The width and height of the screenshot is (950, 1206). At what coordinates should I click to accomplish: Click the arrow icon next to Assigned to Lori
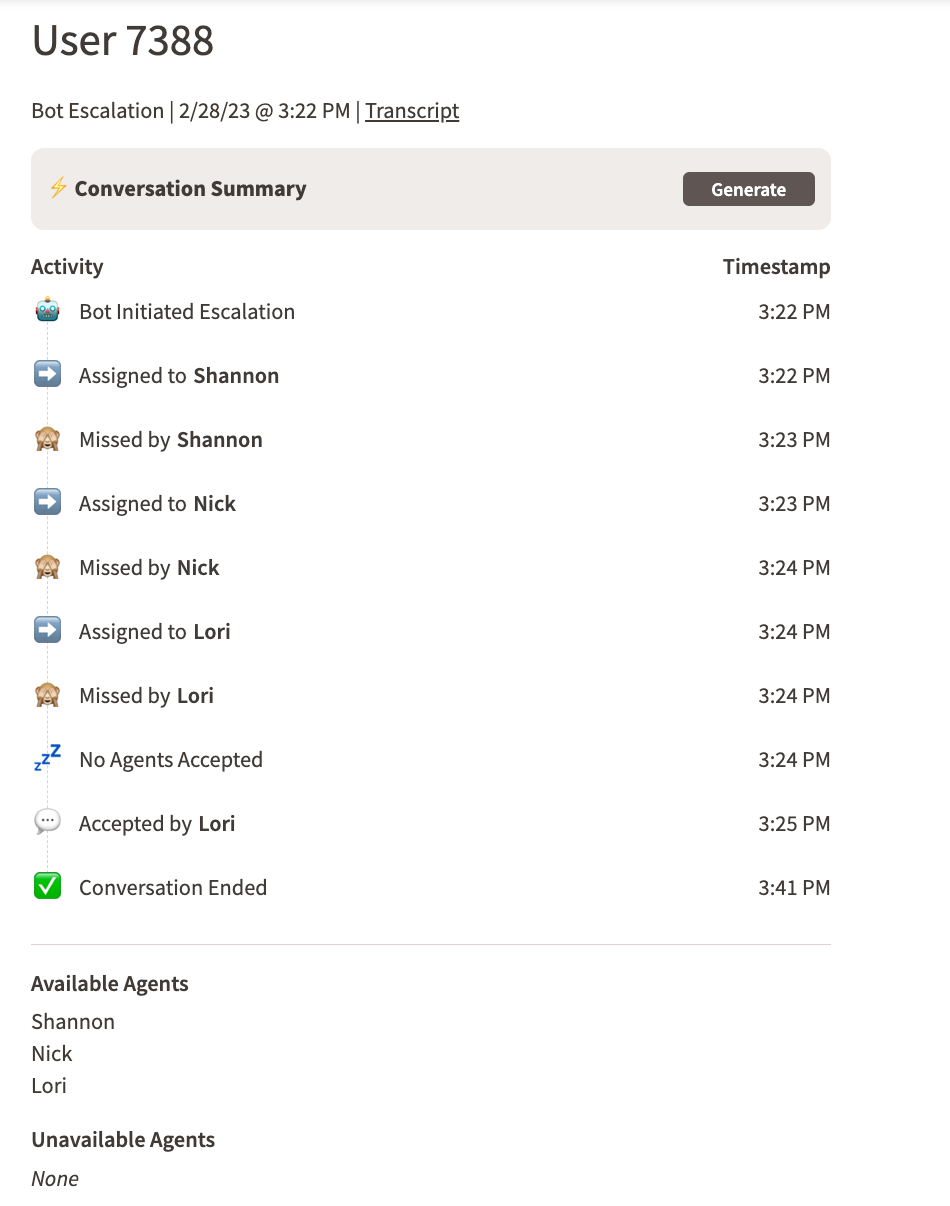tap(47, 632)
